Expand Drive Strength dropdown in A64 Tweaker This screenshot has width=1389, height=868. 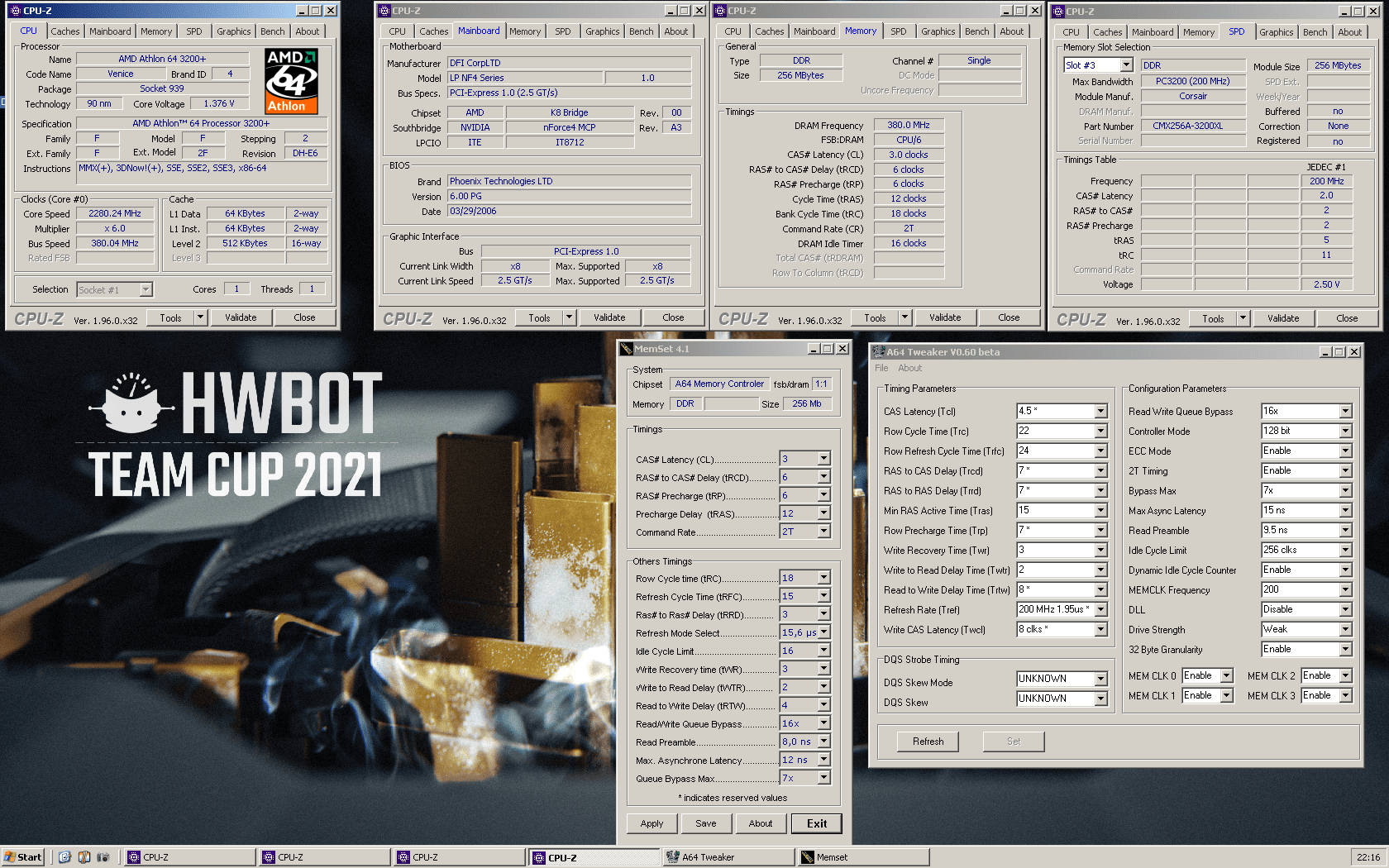coord(1345,629)
